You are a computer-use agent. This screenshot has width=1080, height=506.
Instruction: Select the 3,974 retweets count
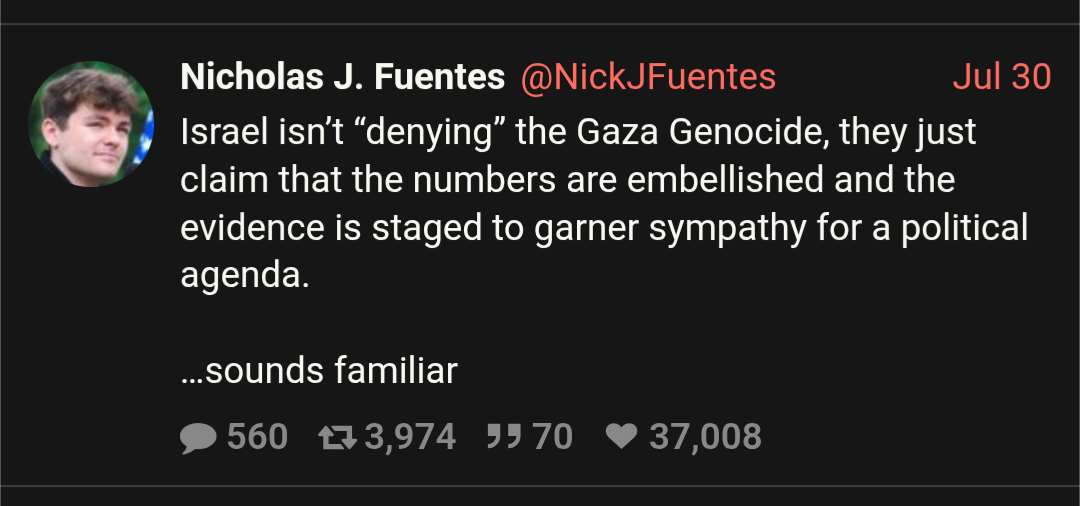(410, 438)
